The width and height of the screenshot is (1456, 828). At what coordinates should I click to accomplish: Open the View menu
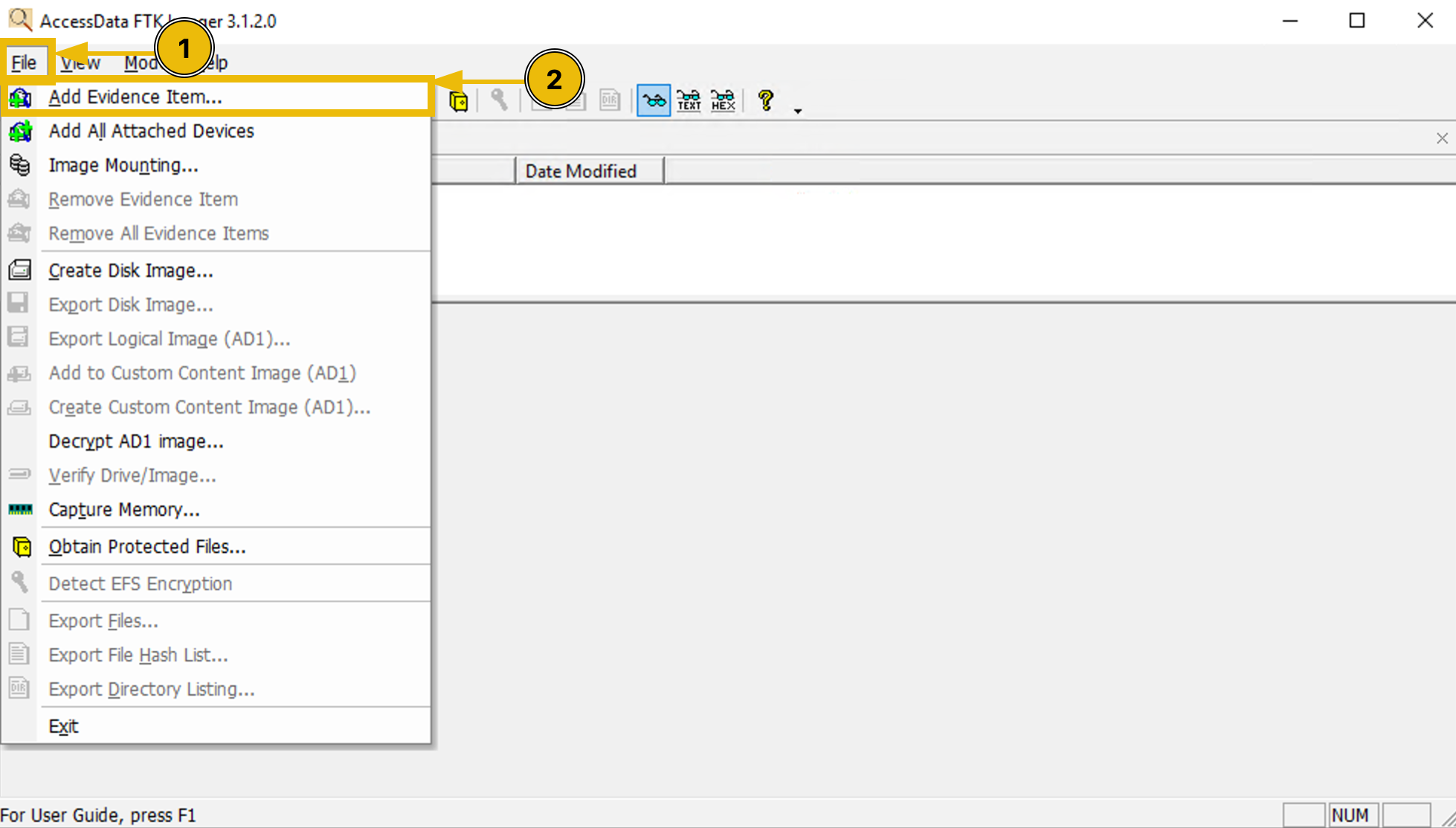coord(80,62)
